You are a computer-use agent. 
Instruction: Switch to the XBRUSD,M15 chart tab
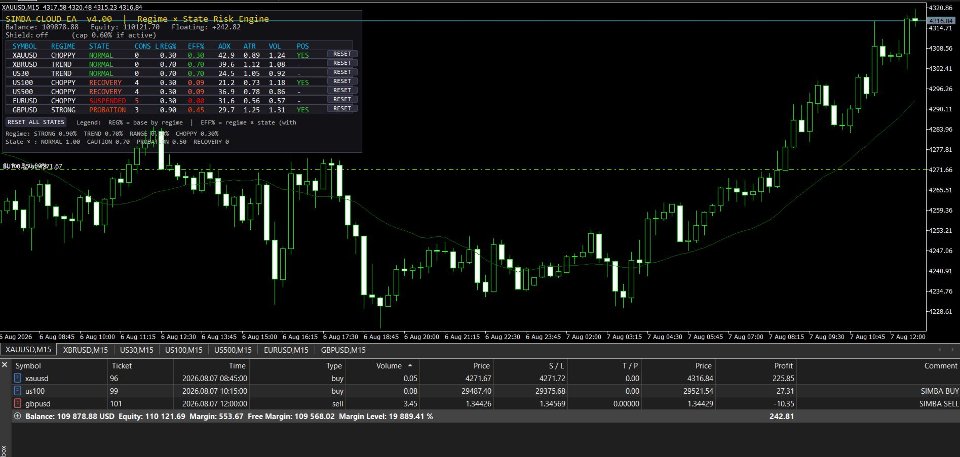click(85, 350)
